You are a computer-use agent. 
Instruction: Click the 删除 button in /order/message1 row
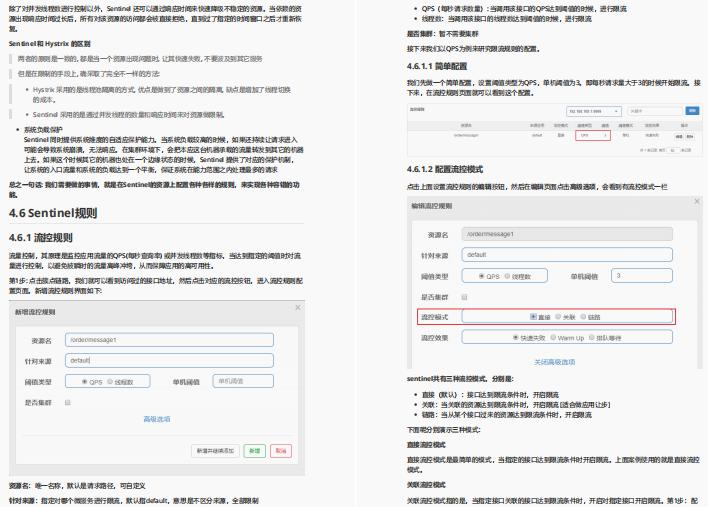[690, 136]
